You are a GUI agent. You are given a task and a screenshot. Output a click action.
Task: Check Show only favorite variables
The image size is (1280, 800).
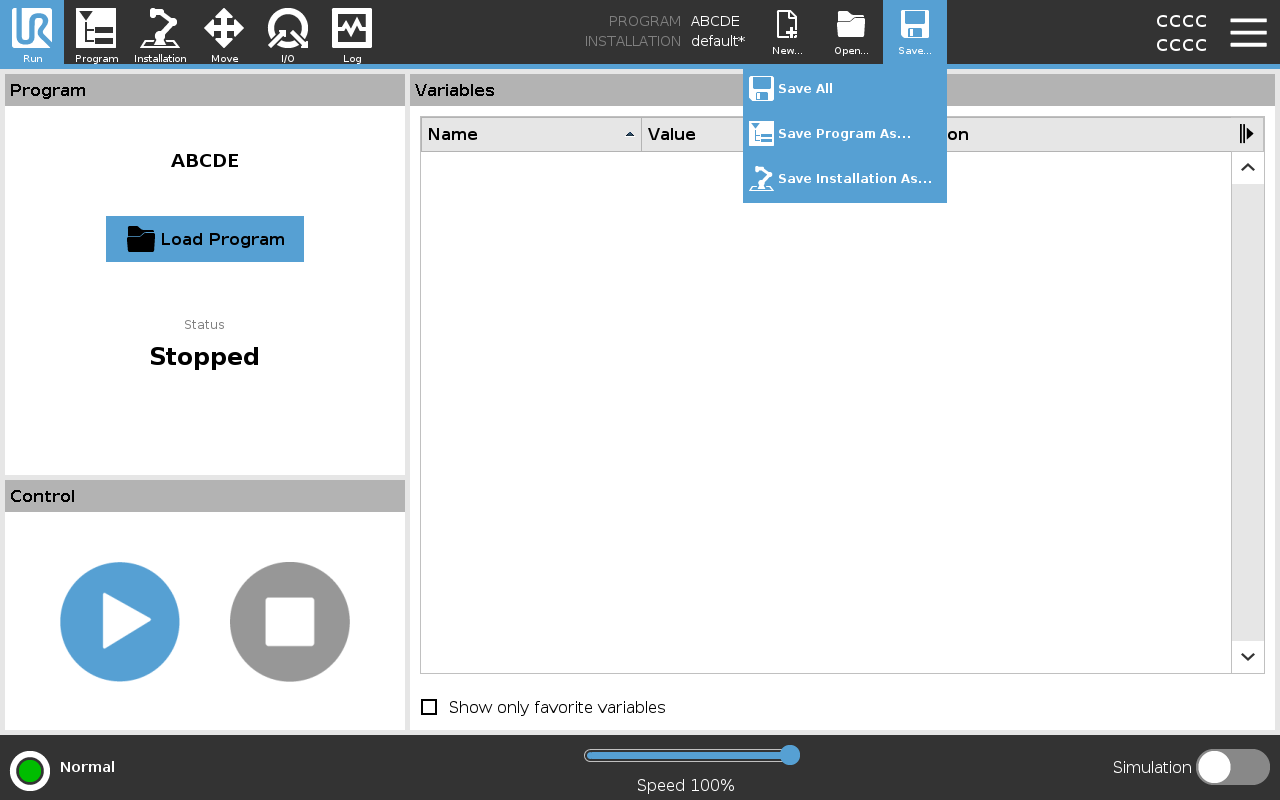(429, 707)
